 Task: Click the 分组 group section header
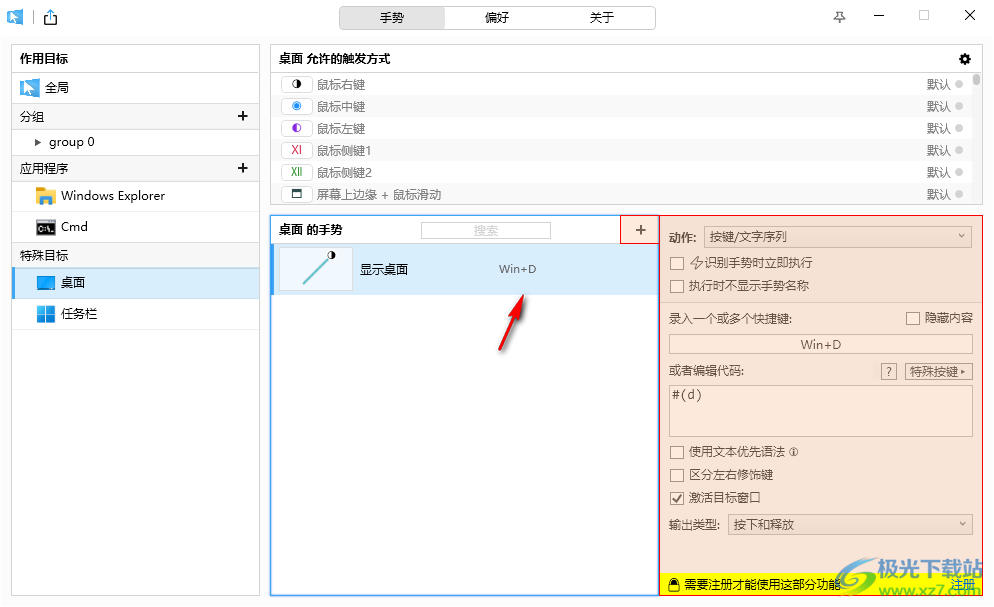(135, 117)
